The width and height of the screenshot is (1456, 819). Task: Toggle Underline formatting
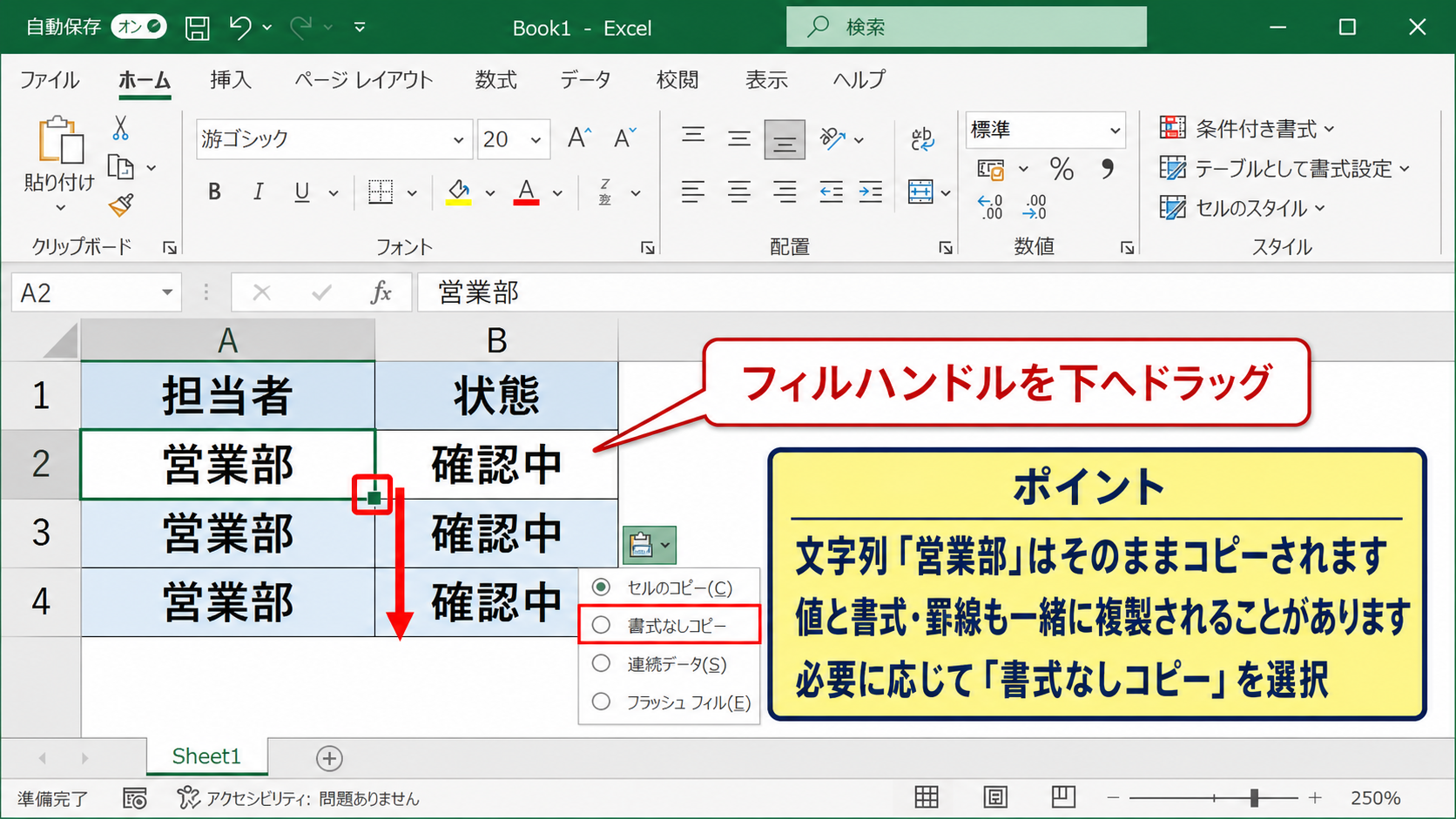tap(301, 192)
